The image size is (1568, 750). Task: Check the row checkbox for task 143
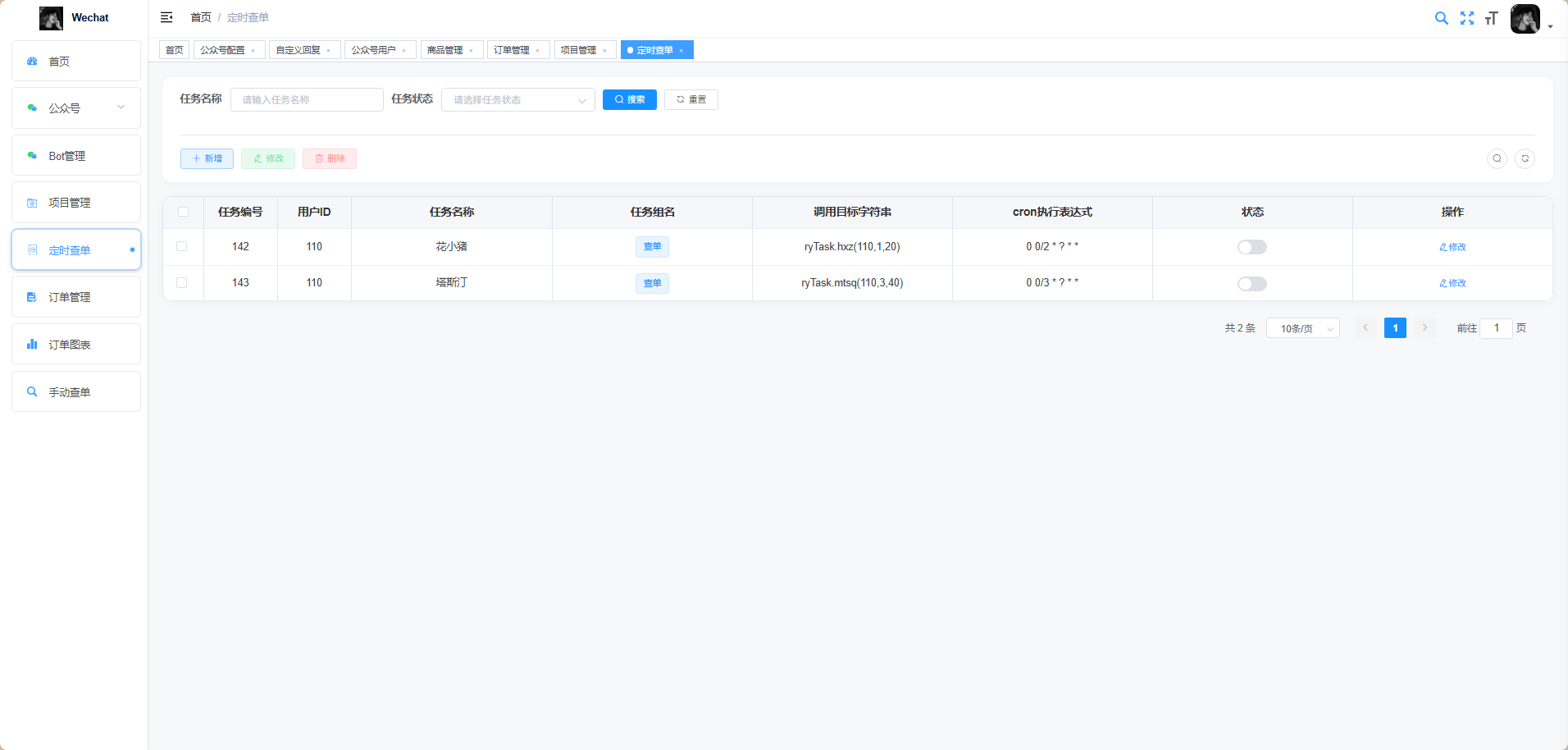[x=182, y=283]
